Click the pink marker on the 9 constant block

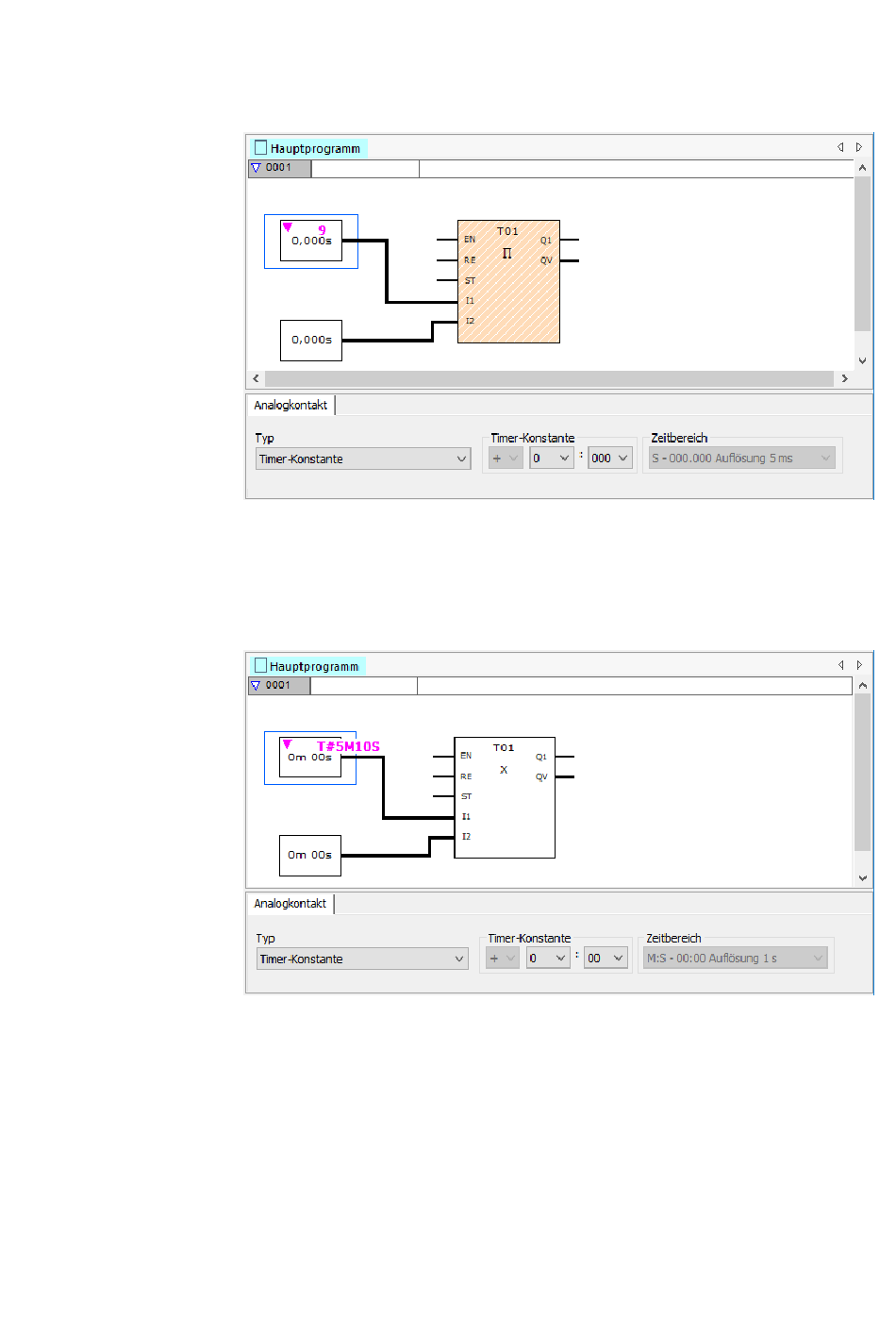click(x=288, y=226)
